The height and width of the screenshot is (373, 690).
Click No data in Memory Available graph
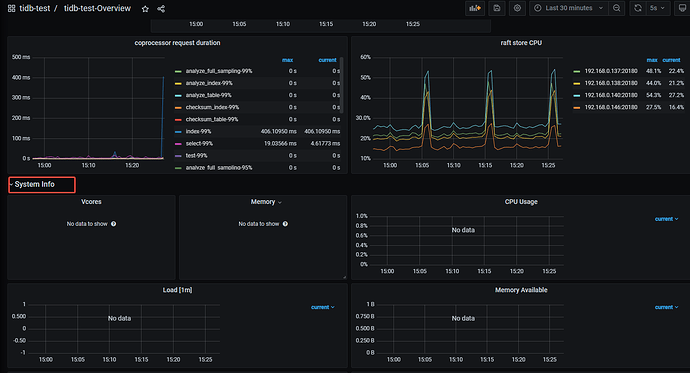point(463,318)
